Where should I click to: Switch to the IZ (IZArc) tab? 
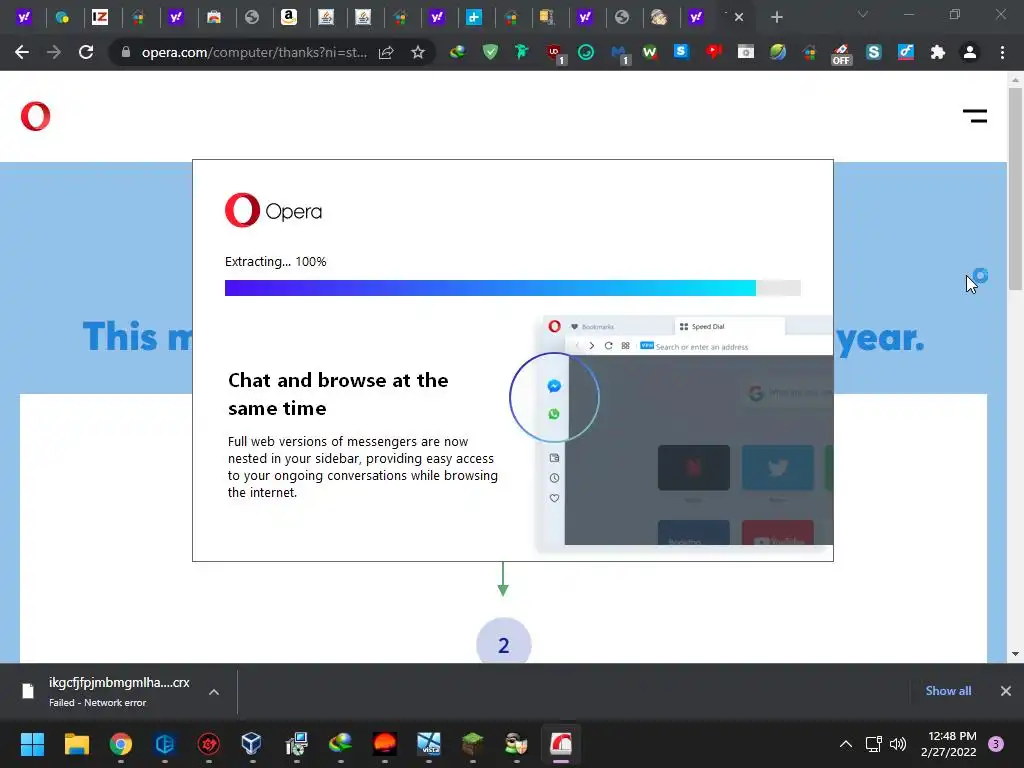tap(99, 17)
